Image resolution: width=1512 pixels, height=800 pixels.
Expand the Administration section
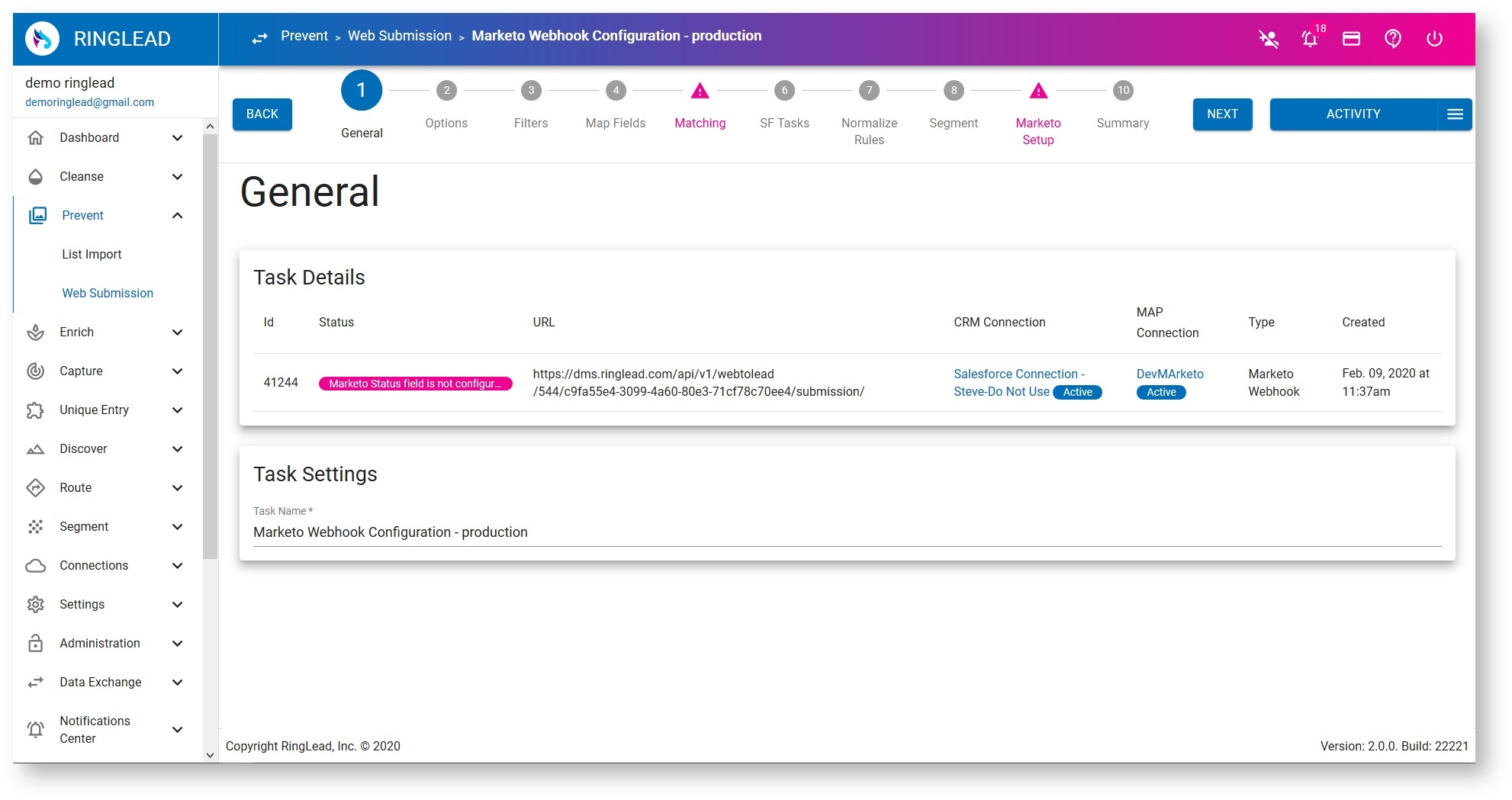pos(178,644)
